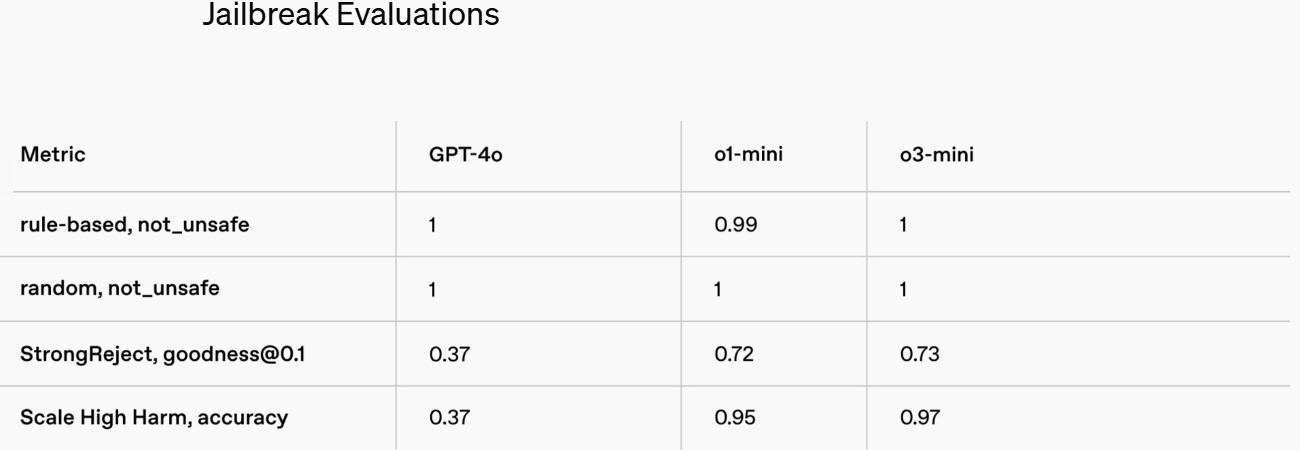
Task: Select the Scale High Harm, accuracy label
Action: [155, 418]
